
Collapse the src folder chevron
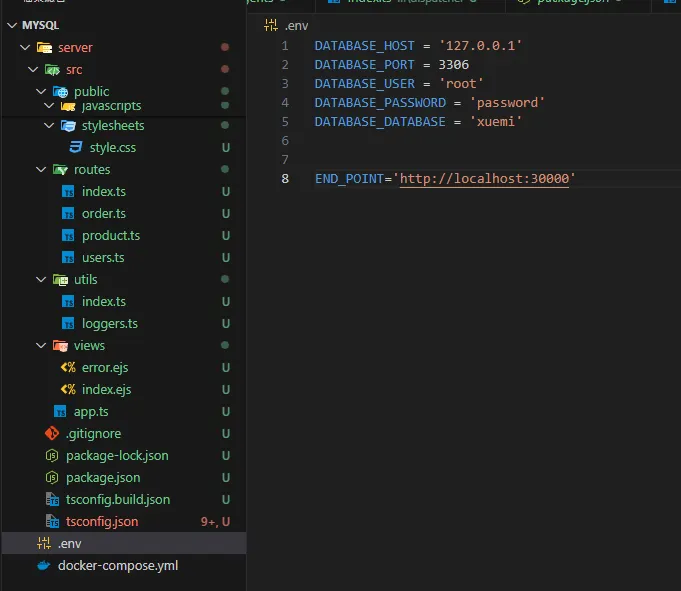33,69
